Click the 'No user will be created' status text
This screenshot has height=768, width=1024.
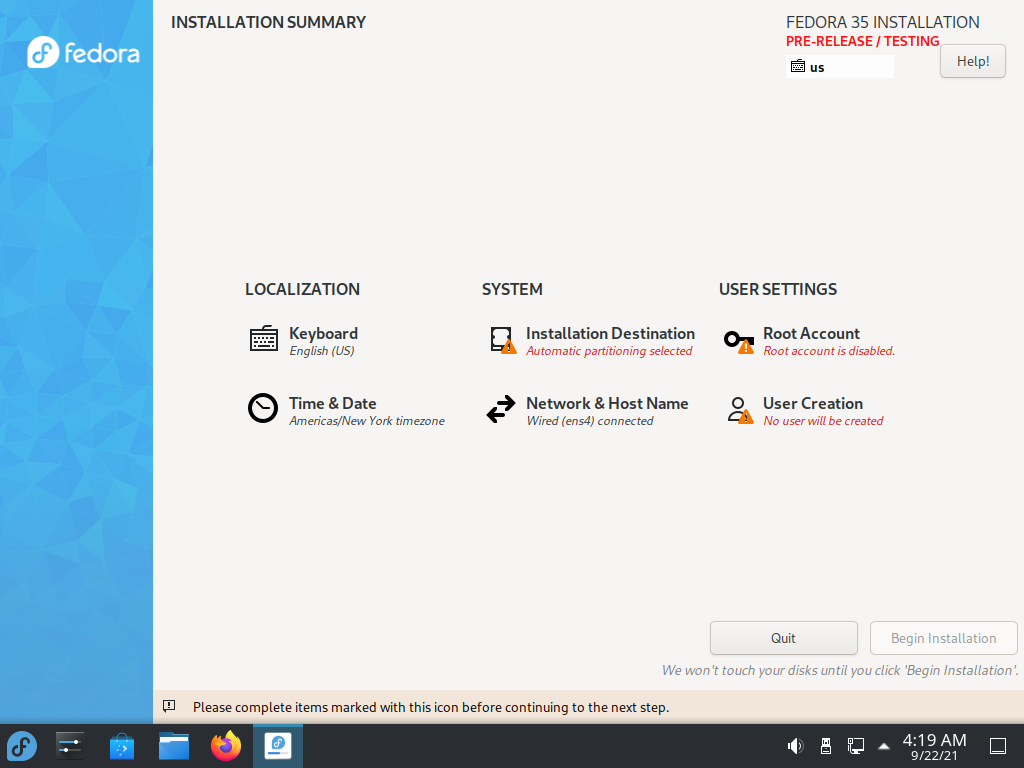[x=823, y=421]
